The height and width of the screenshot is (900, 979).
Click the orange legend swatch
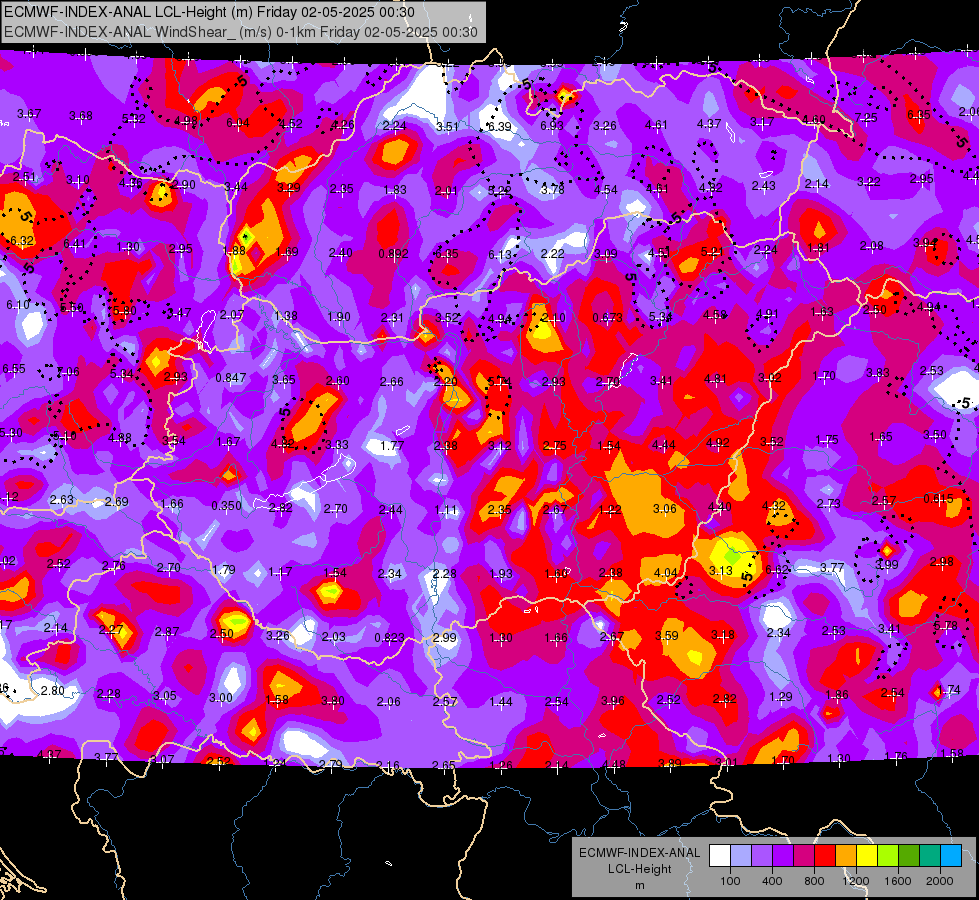pyautogui.click(x=846, y=856)
